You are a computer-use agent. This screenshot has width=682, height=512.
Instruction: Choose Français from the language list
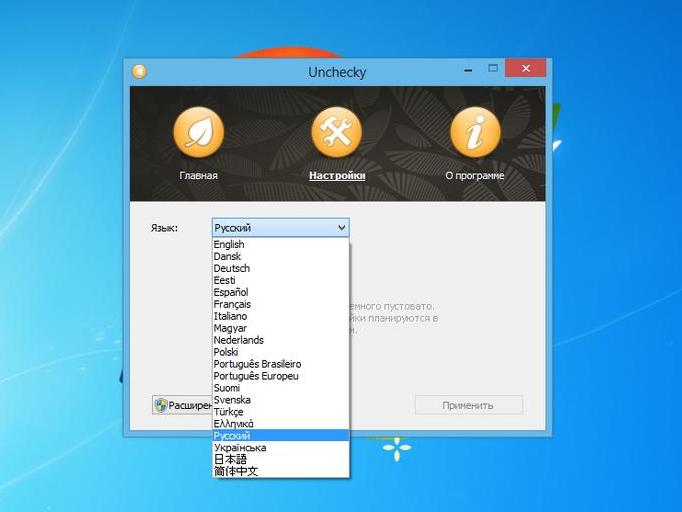281,304
